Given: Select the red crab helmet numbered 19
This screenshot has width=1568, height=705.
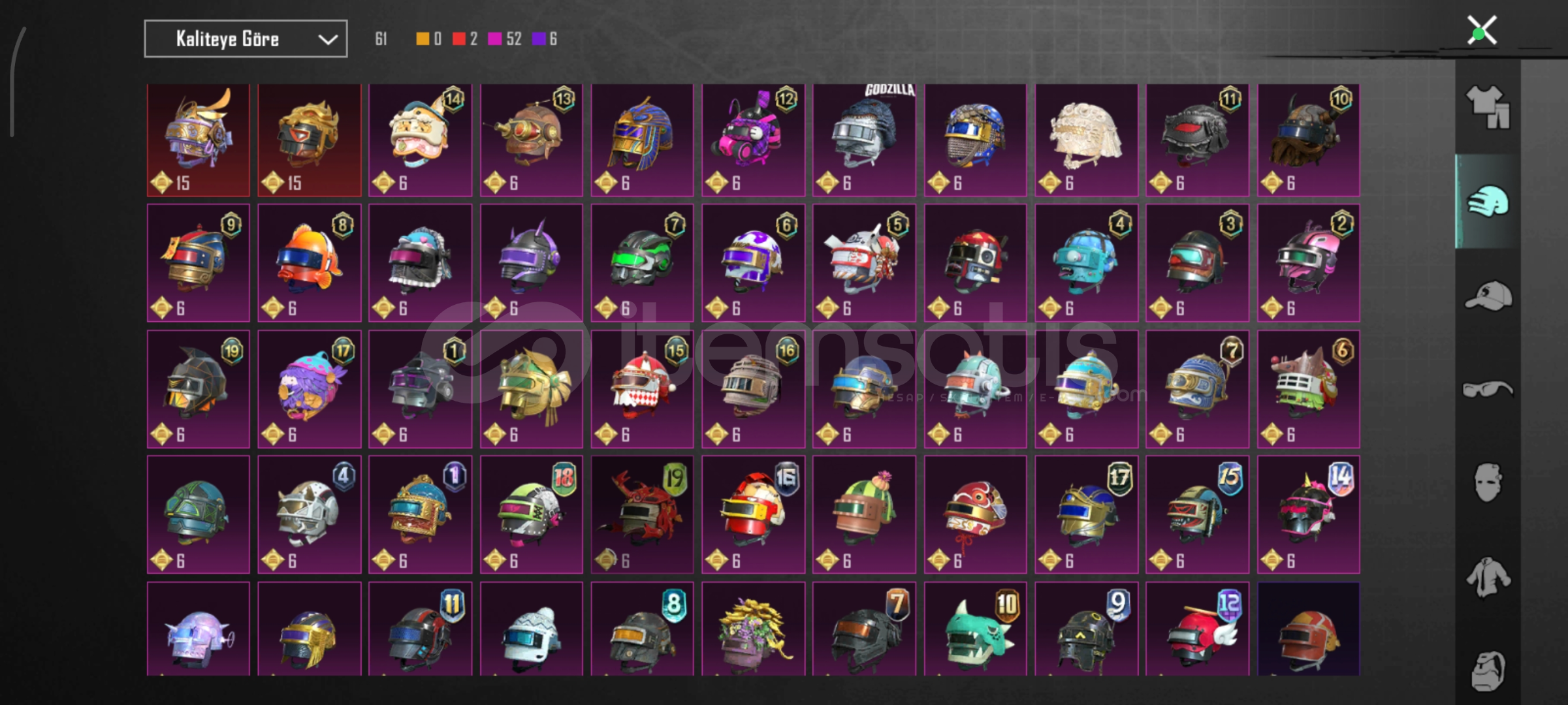Looking at the screenshot, I should (642, 514).
